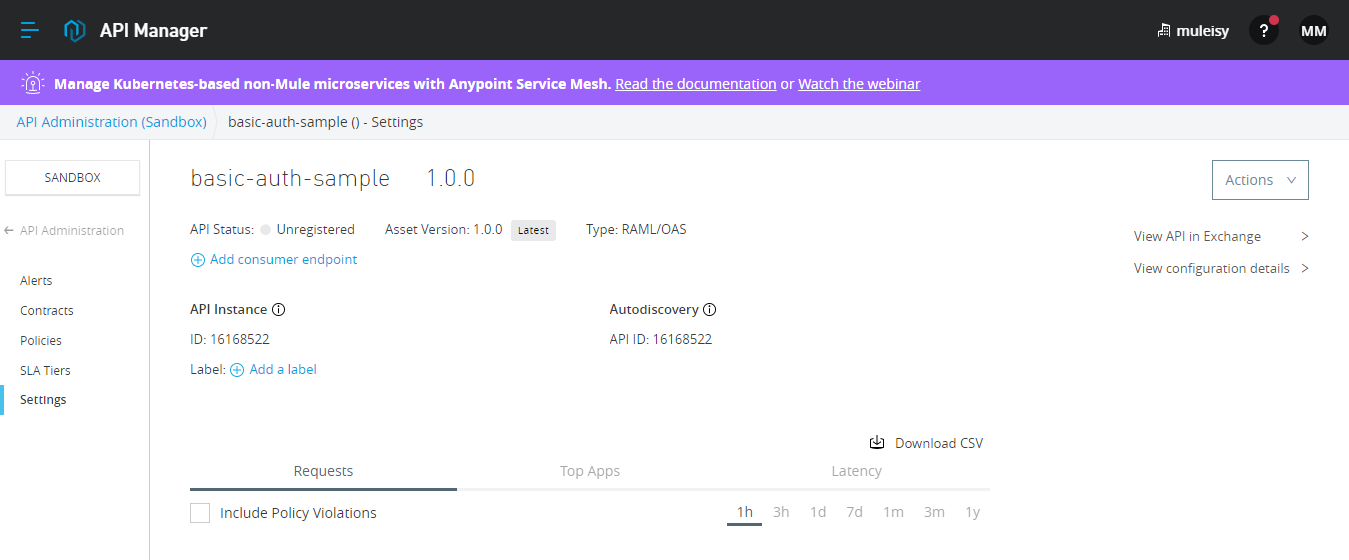Click the Anypoint API Manager logo
This screenshot has width=1349, height=560.
click(75, 30)
